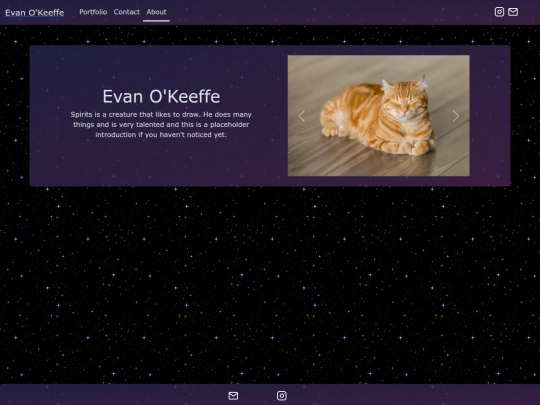Click the mail icon in the footer

pyautogui.click(x=233, y=396)
